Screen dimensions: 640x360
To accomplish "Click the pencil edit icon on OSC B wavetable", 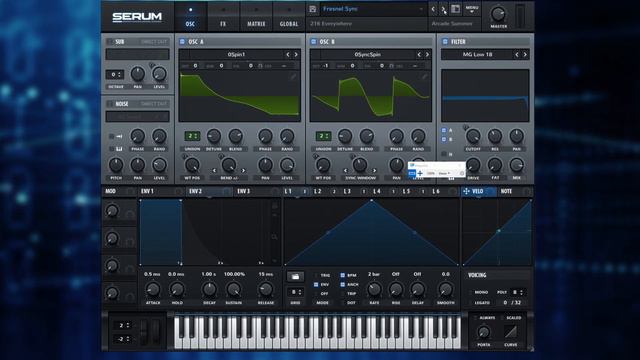I will [x=424, y=76].
